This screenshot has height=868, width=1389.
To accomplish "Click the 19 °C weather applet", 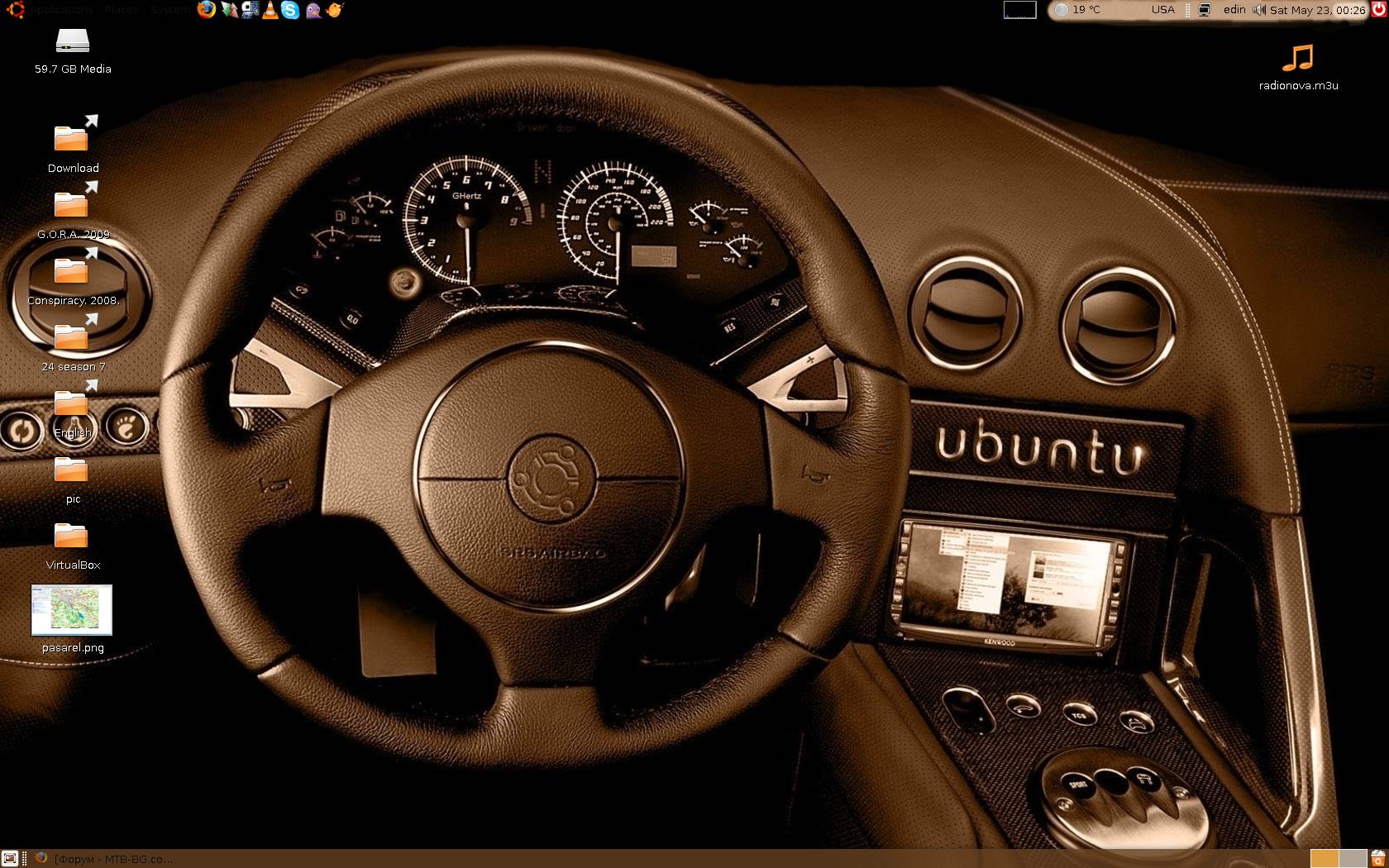I will click(1078, 10).
